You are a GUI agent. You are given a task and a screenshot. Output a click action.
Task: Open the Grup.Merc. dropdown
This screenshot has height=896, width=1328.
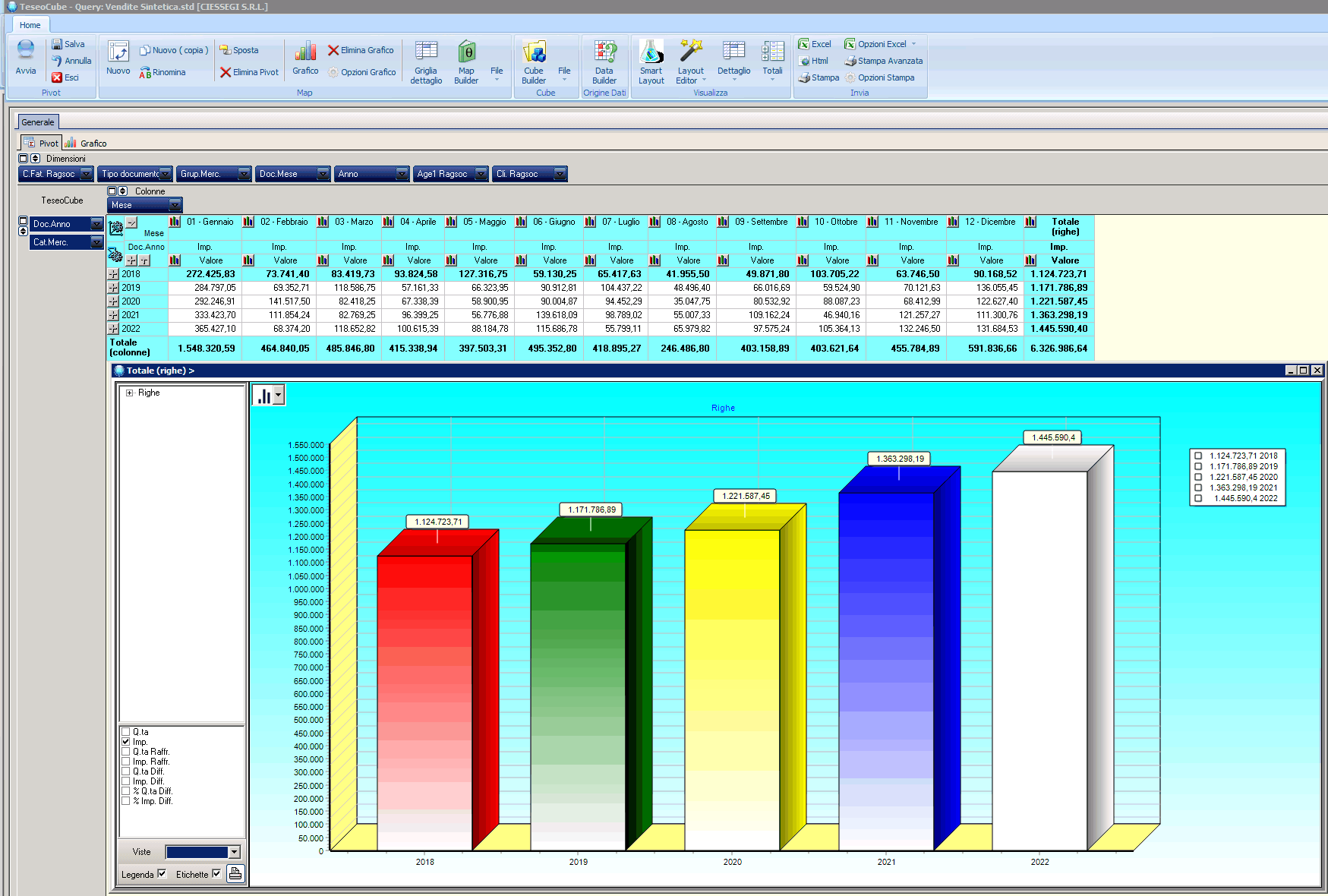[x=244, y=174]
